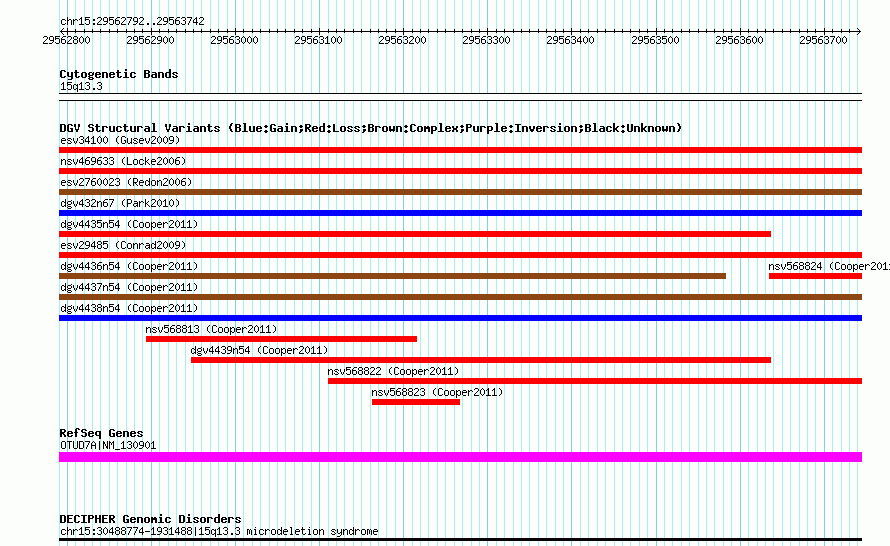890x546 pixels.
Task: Click ruler position 29562800
Action: [66, 40]
